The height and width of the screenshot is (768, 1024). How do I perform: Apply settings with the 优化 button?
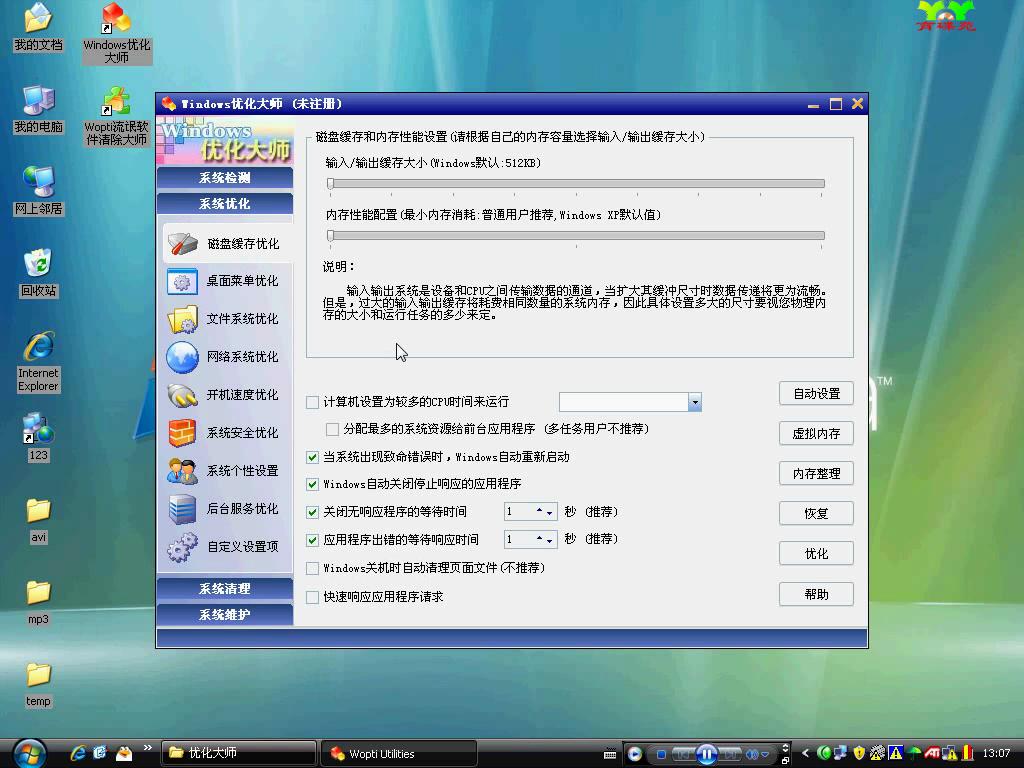[x=816, y=554]
